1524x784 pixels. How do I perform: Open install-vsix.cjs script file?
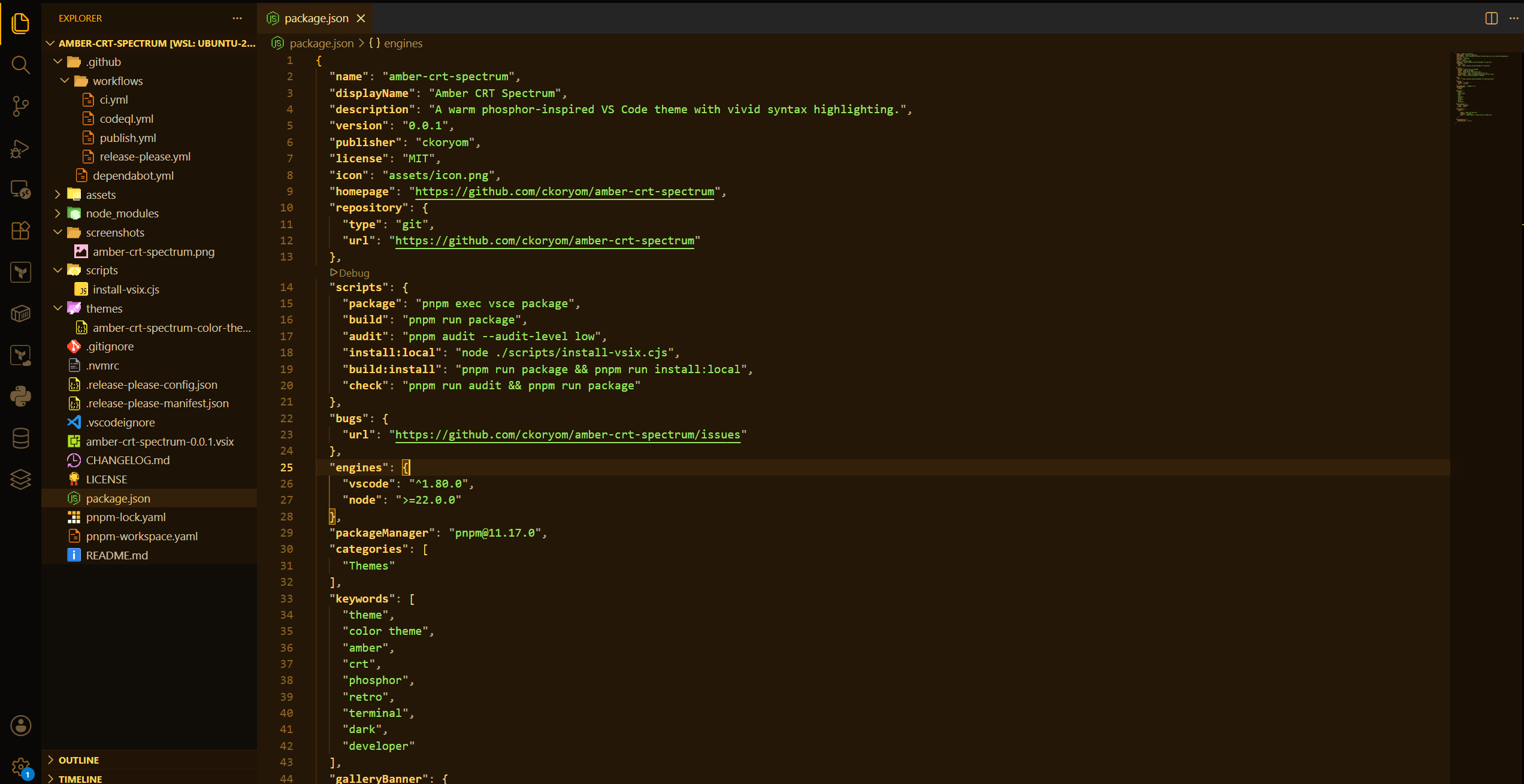[150, 289]
